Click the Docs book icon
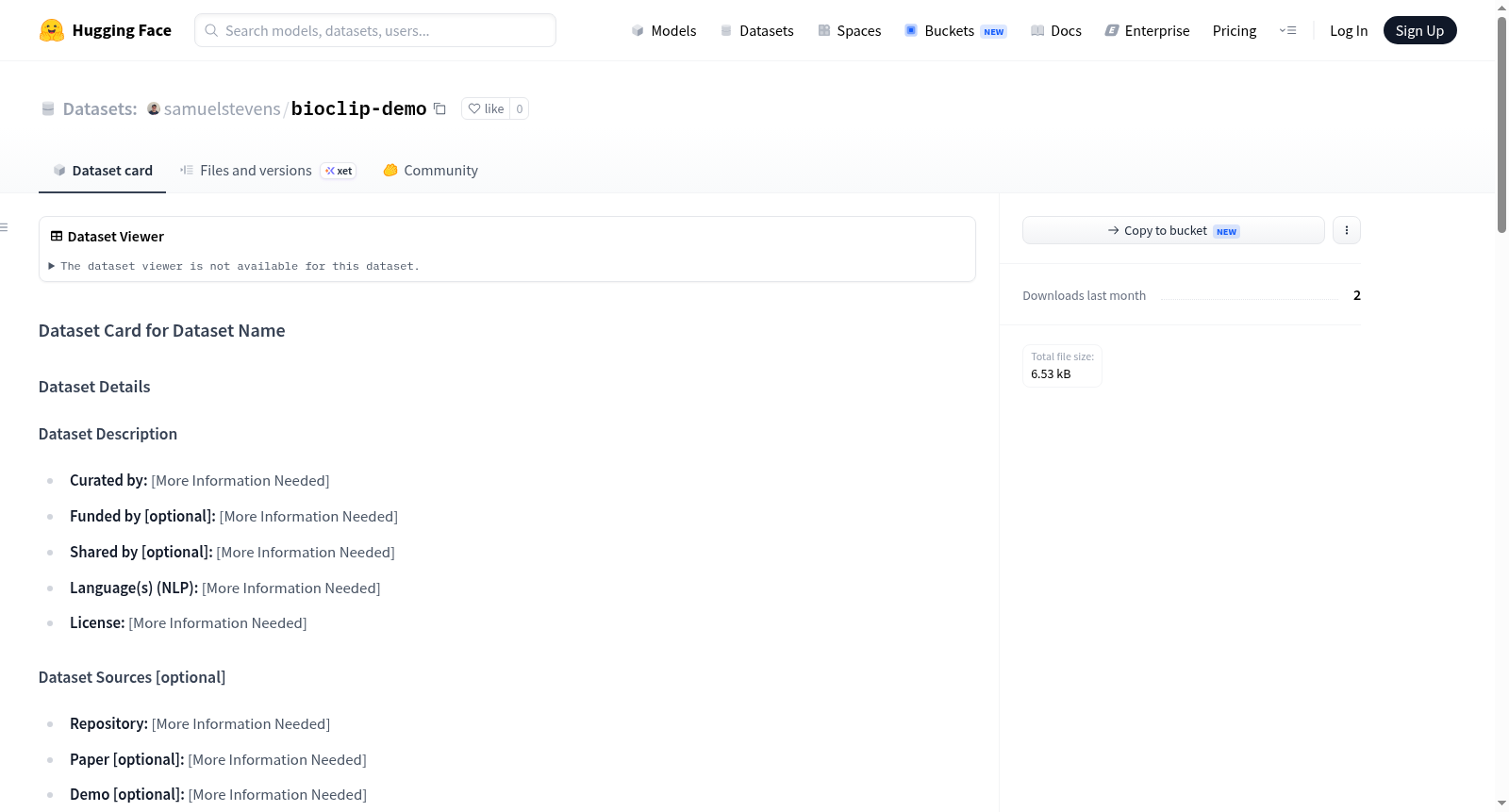Screen dimensions: 1509x812 coord(1037,30)
